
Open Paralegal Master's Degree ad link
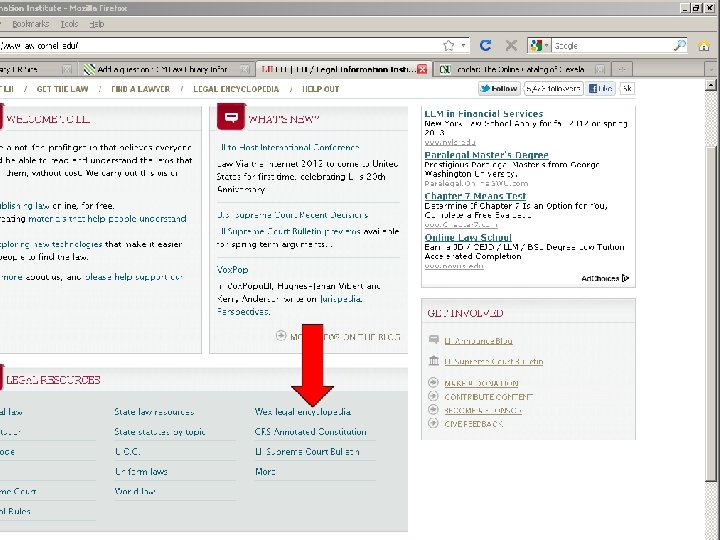coord(486,155)
